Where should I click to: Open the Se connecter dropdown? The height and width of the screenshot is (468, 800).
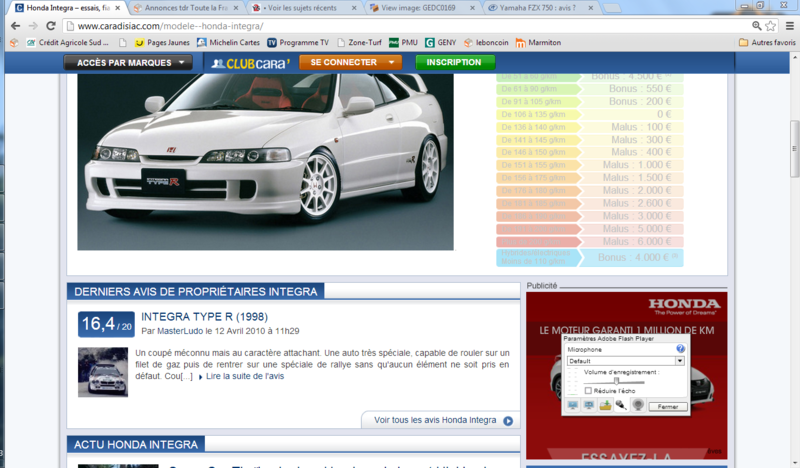[351, 62]
